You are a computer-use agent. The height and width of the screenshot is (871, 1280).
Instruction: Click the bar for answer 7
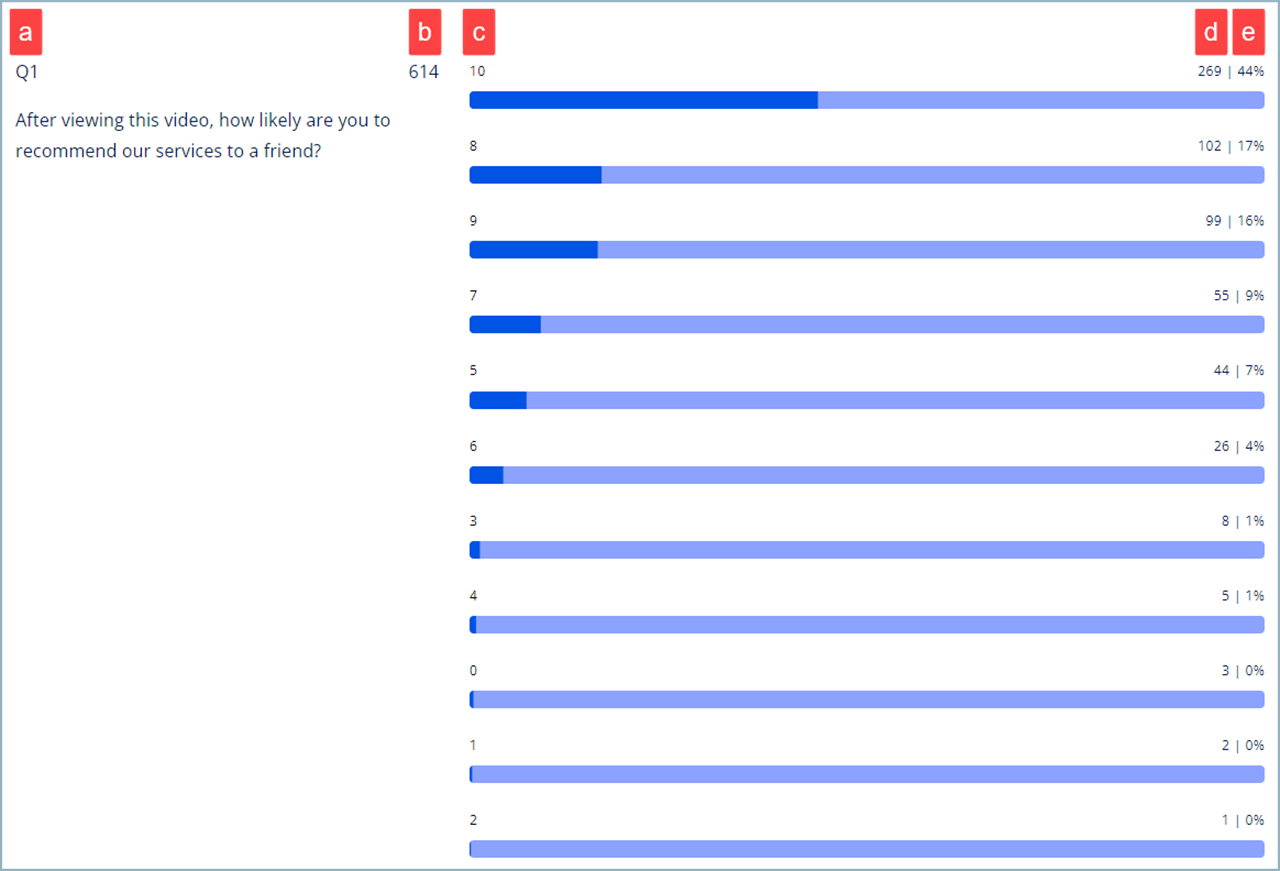pos(867,324)
